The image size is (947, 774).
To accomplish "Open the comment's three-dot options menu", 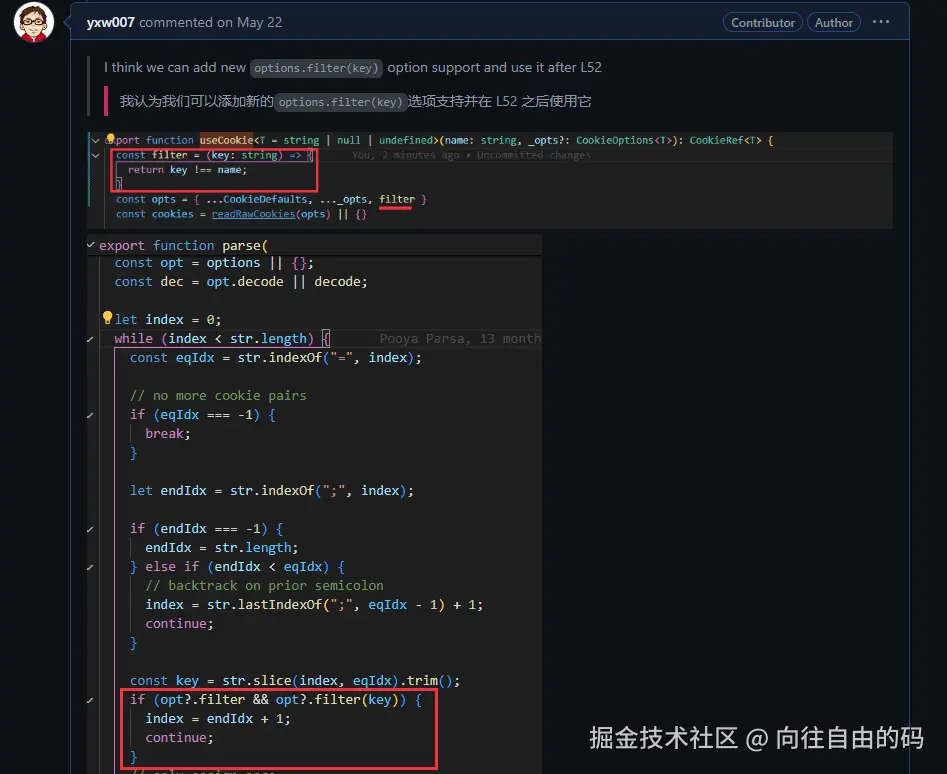I will pyautogui.click(x=881, y=22).
